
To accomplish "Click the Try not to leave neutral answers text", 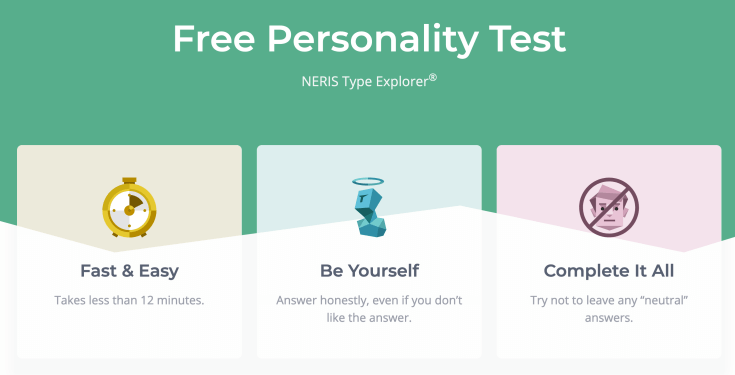I will [x=609, y=309].
